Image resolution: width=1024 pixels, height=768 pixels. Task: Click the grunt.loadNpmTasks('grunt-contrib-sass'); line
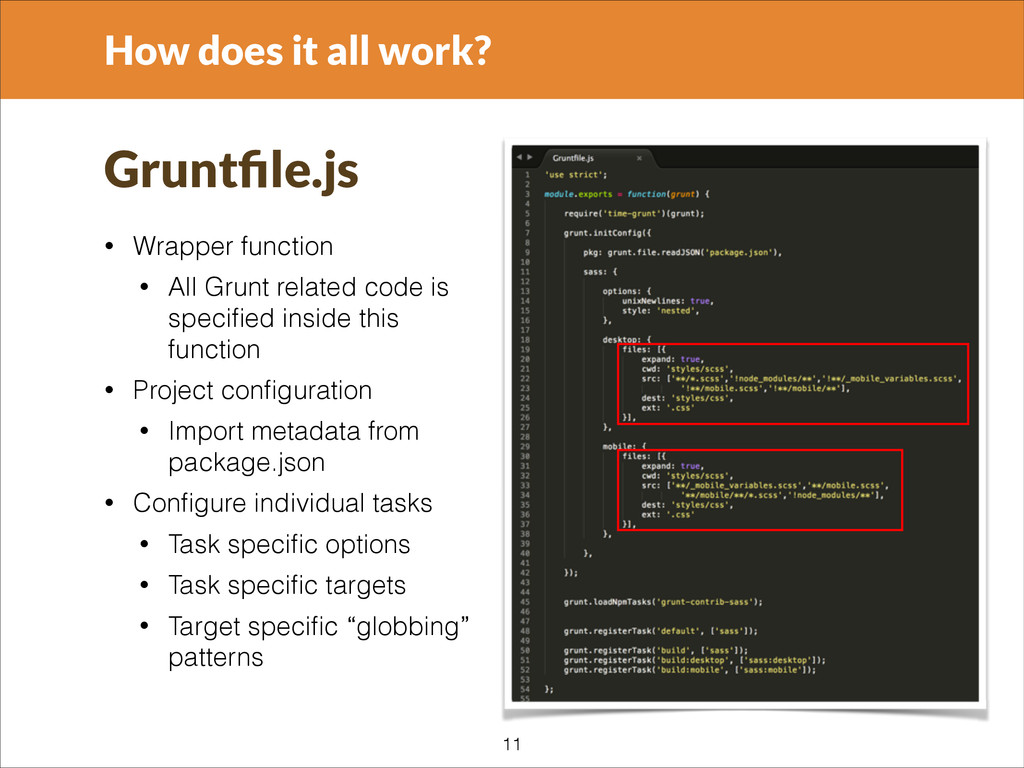[x=663, y=602]
